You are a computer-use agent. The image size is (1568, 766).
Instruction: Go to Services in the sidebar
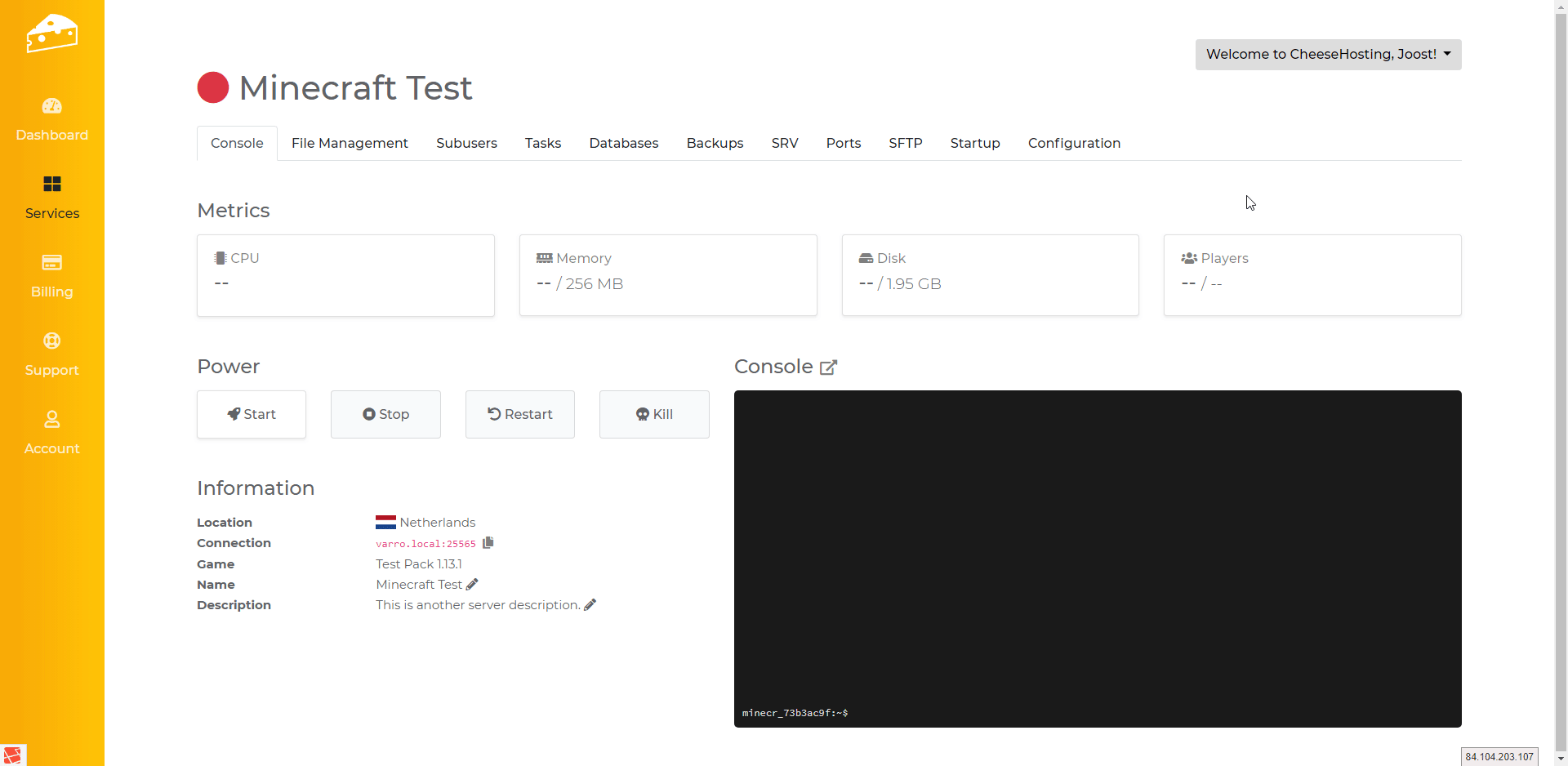point(51,198)
